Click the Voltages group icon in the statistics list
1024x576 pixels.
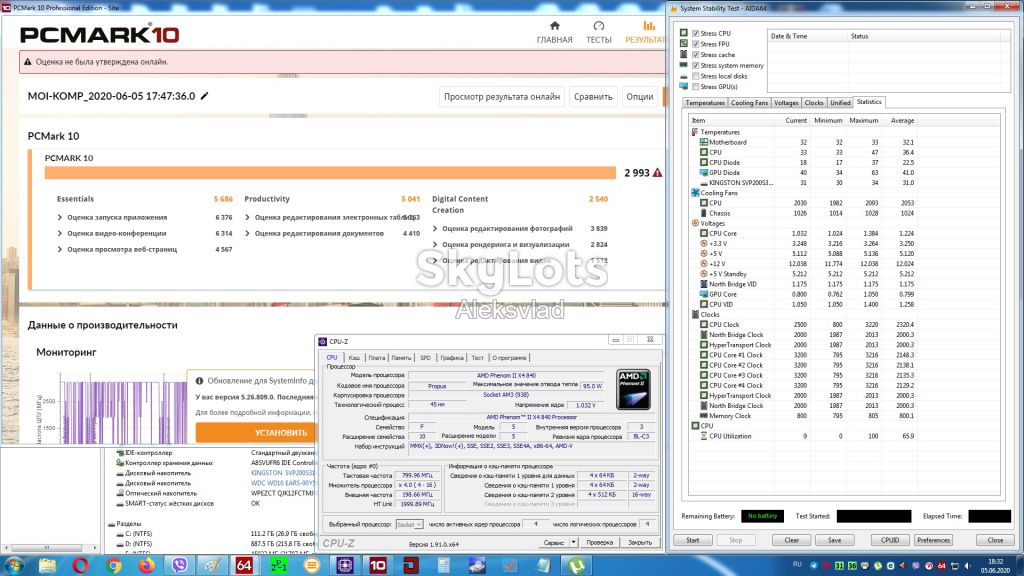coord(695,223)
